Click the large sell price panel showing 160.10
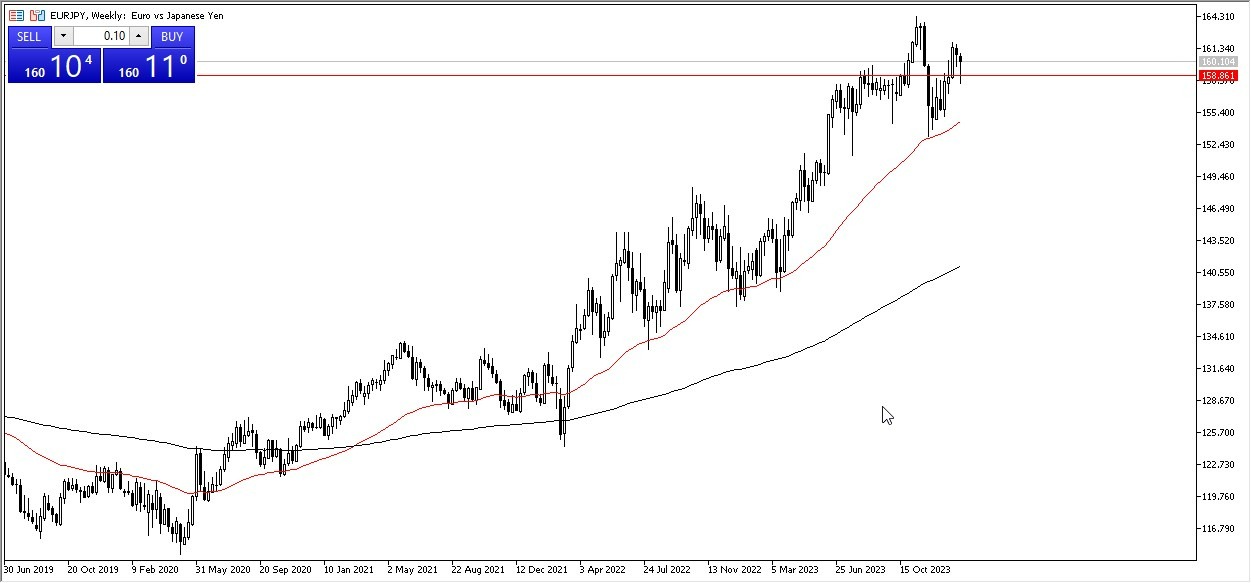This screenshot has width=1251, height=583. (55, 66)
